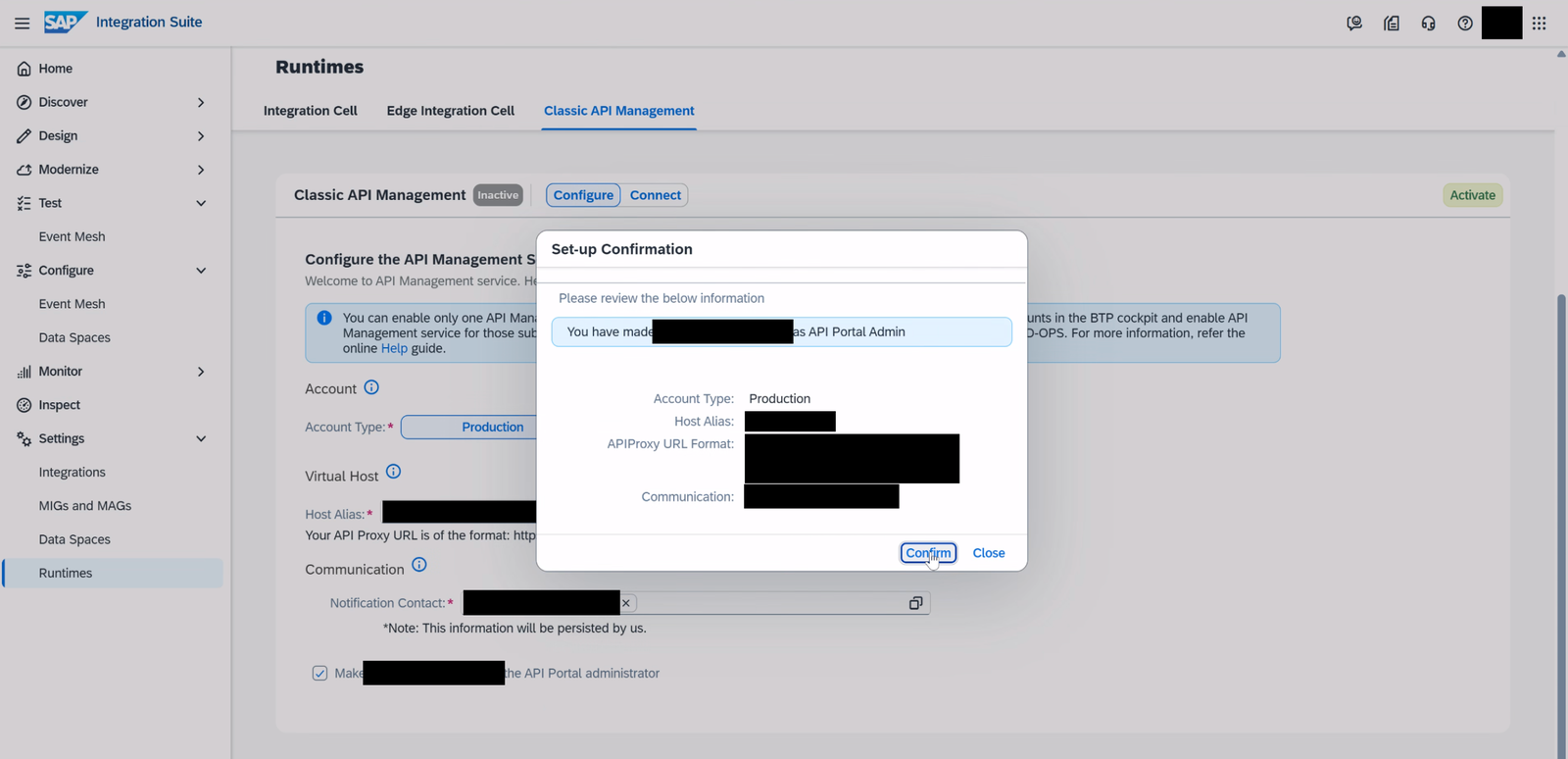Viewport: 1568px width, 759px height.
Task: Expand the Monitor menu chevron
Action: pyautogui.click(x=201, y=372)
